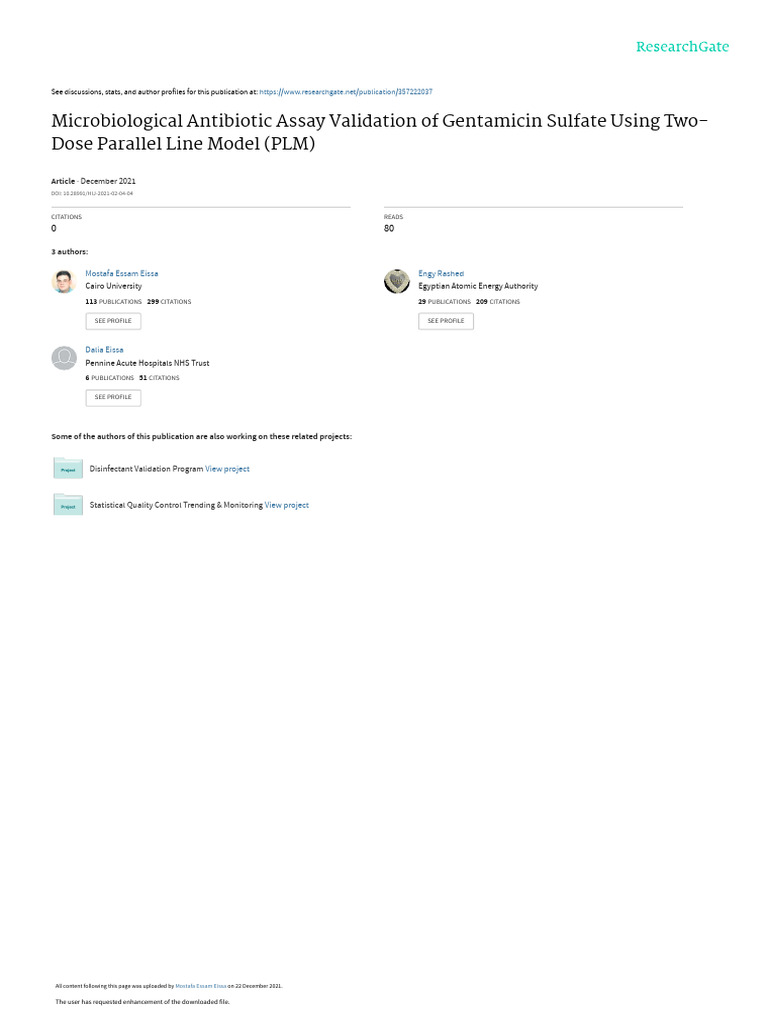Open View project link for Statistical Quality Control

pyautogui.click(x=287, y=505)
